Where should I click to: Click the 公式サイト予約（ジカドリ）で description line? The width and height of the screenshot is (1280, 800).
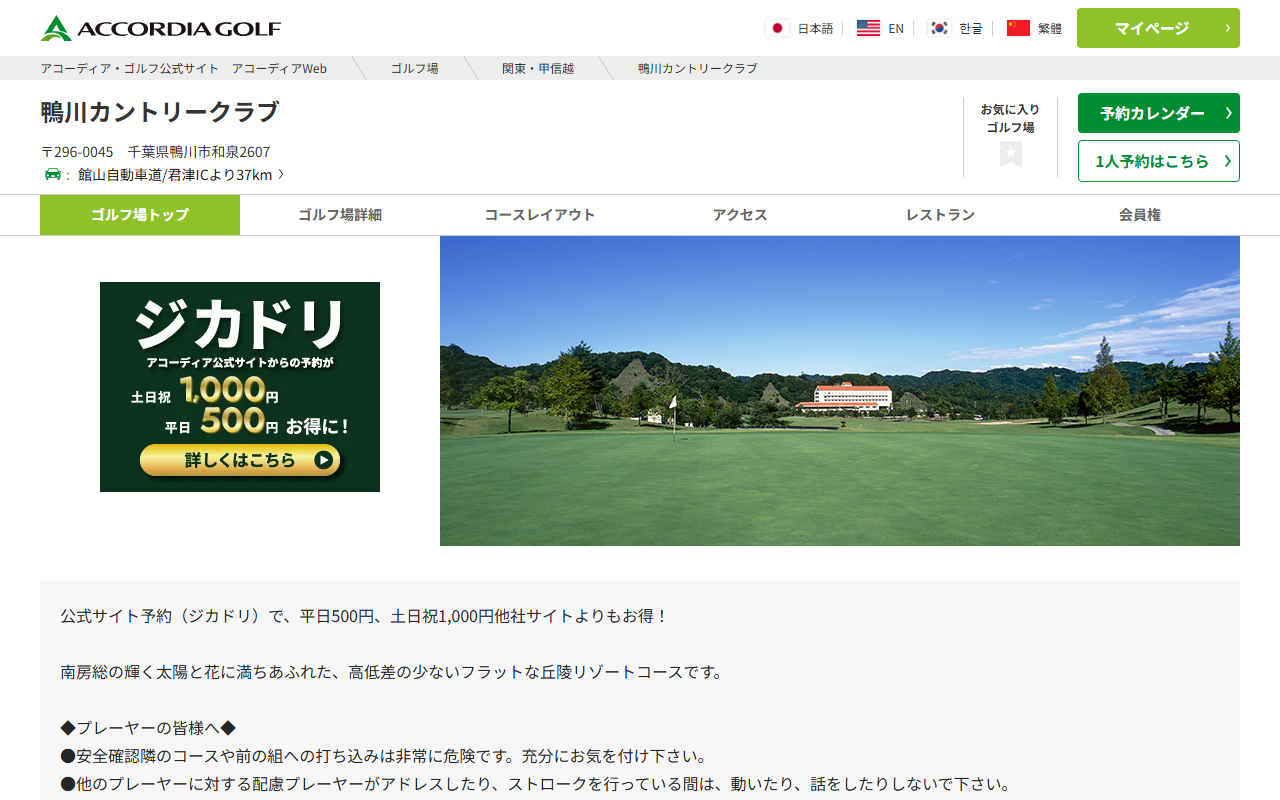[x=364, y=616]
